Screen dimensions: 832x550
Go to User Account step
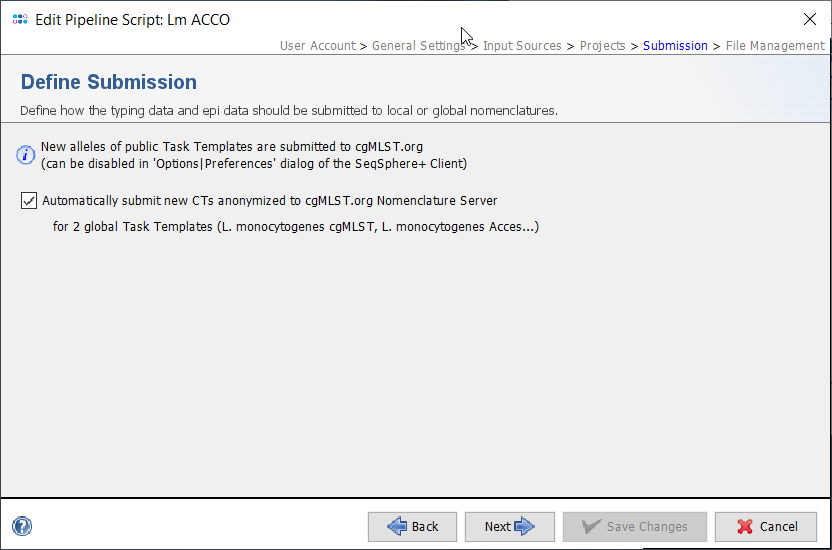[x=317, y=46]
